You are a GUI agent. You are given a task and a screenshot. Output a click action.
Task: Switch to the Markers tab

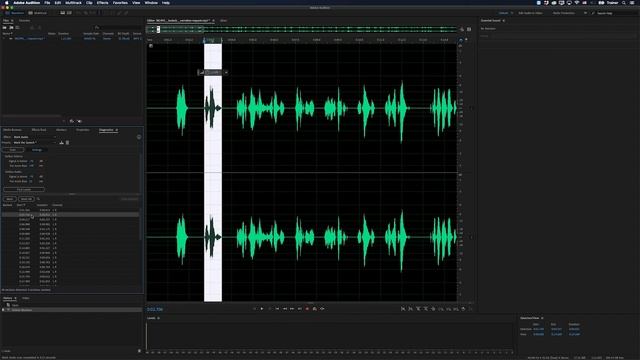(x=61, y=130)
